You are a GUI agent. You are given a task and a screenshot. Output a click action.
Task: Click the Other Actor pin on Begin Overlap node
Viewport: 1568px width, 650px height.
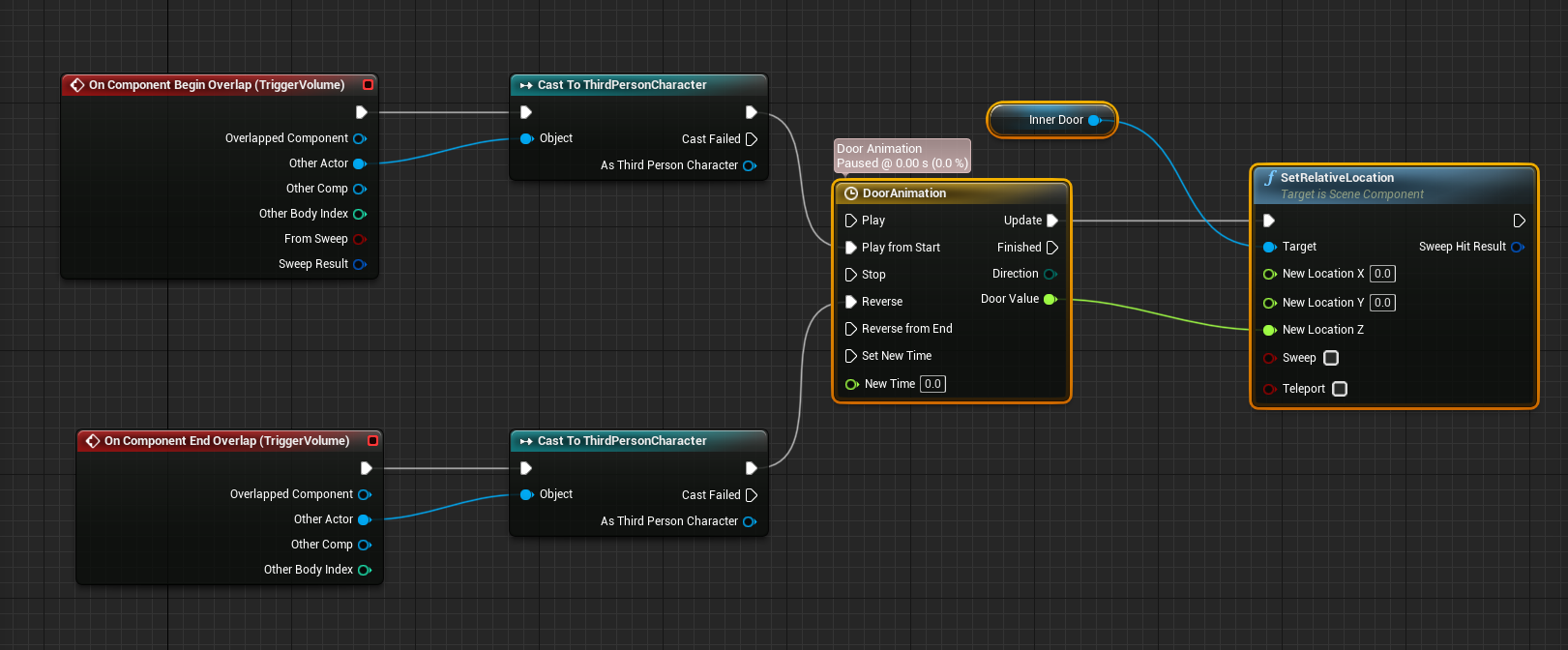tap(360, 163)
